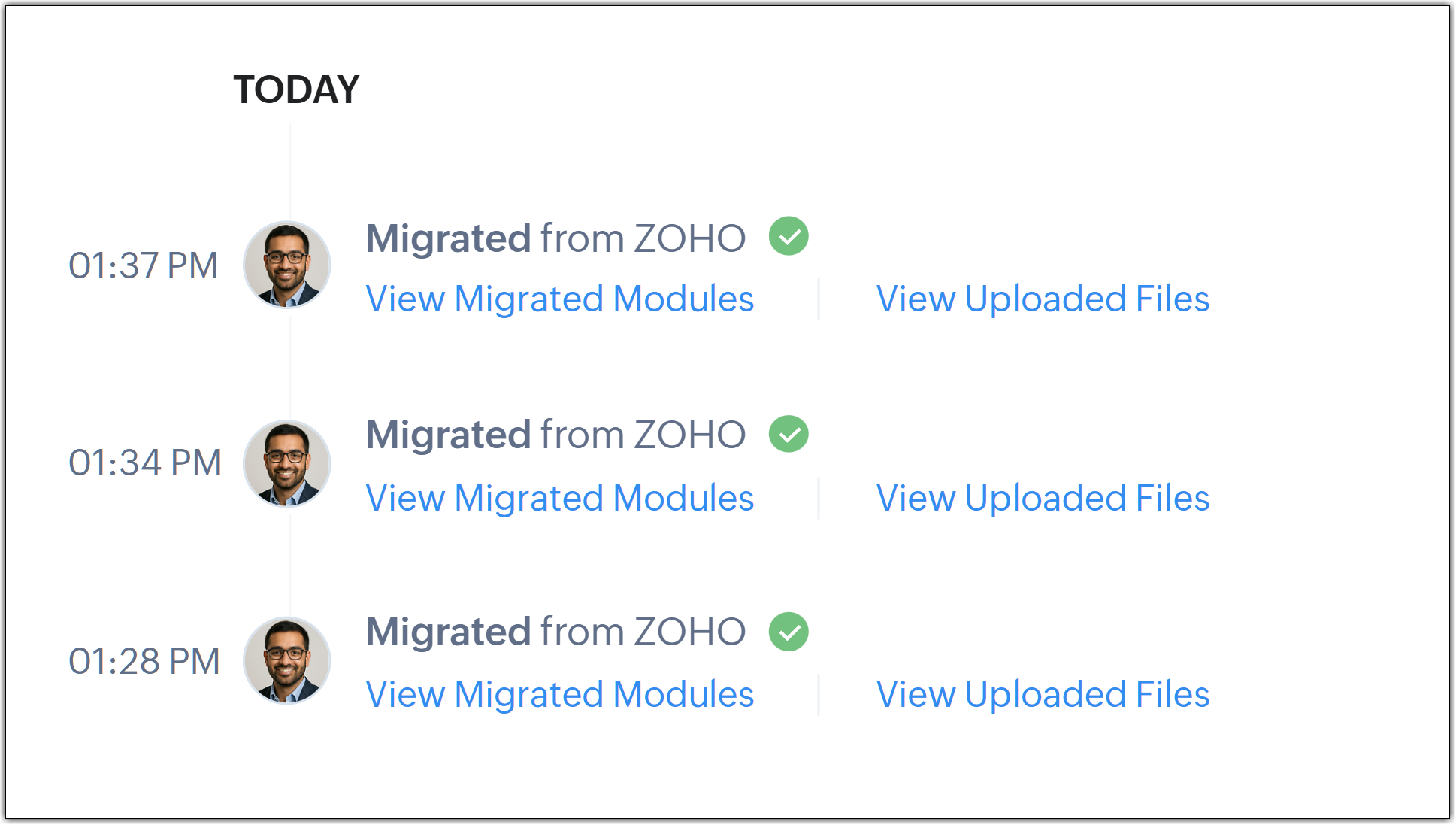Click the user avatar beside 01:34 PM
This screenshot has height=825, width=1456.
click(287, 463)
